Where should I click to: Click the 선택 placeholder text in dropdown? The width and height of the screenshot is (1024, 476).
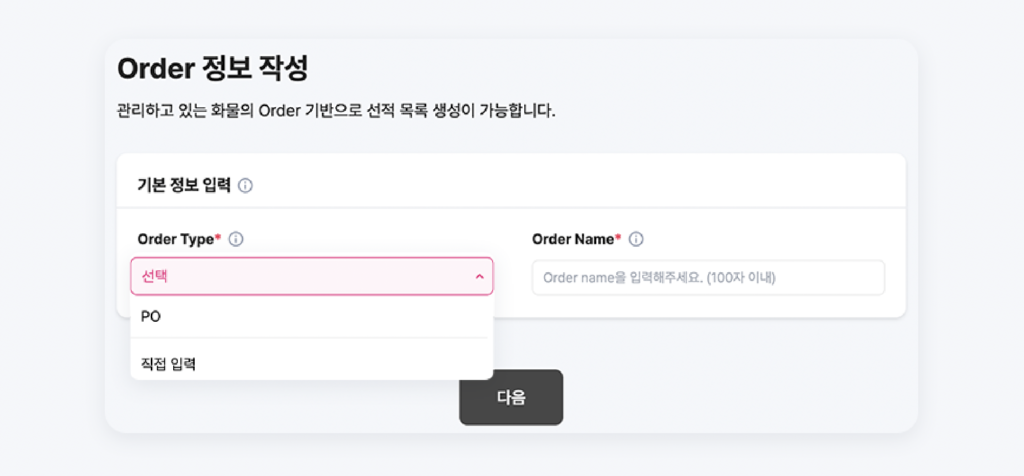tap(154, 277)
